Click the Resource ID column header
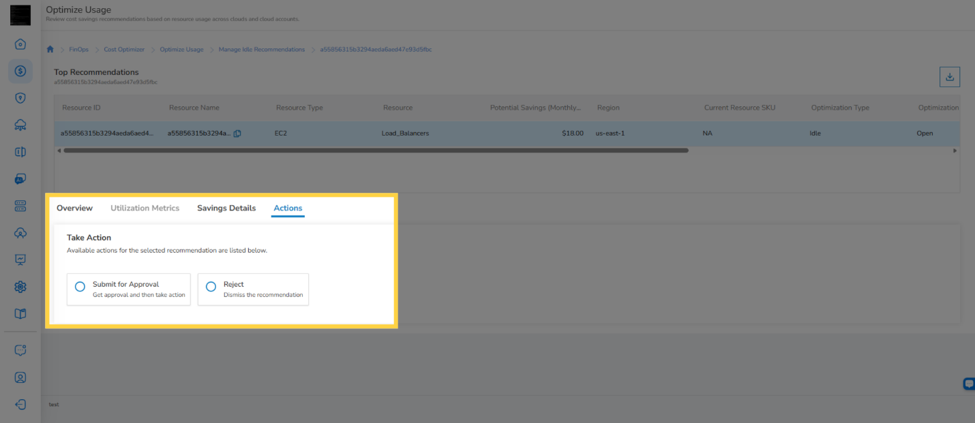This screenshot has width=975, height=423. [81, 108]
